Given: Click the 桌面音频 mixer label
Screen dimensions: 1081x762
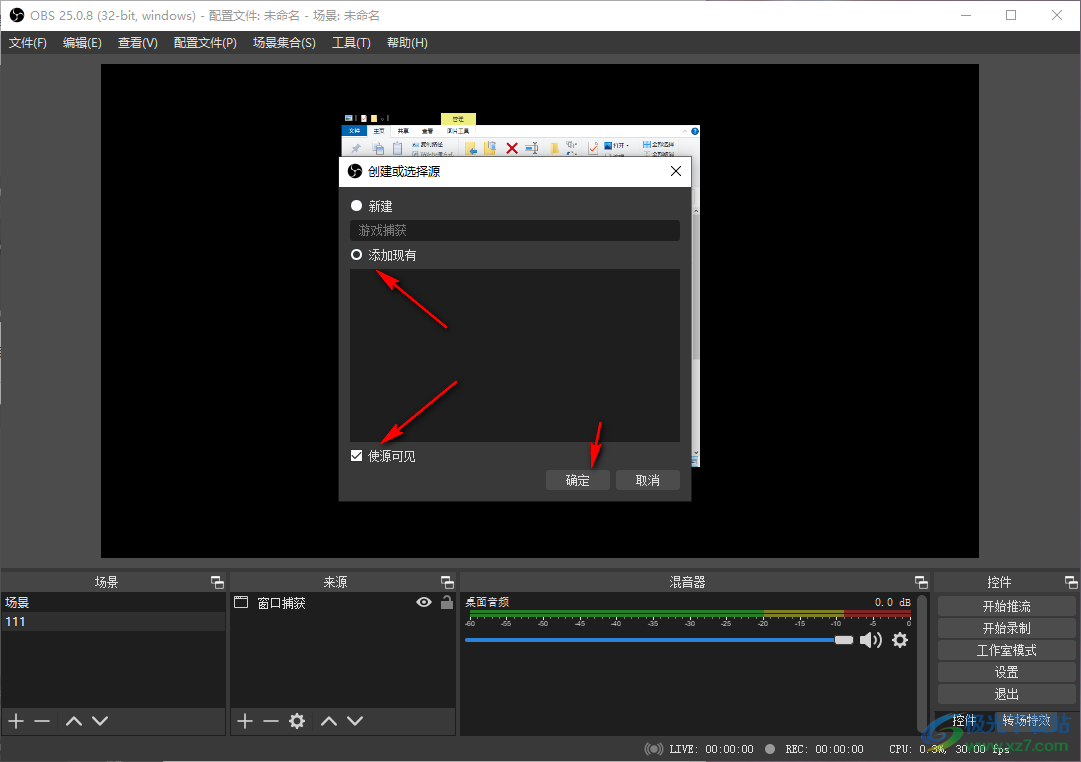Looking at the screenshot, I should pos(487,602).
